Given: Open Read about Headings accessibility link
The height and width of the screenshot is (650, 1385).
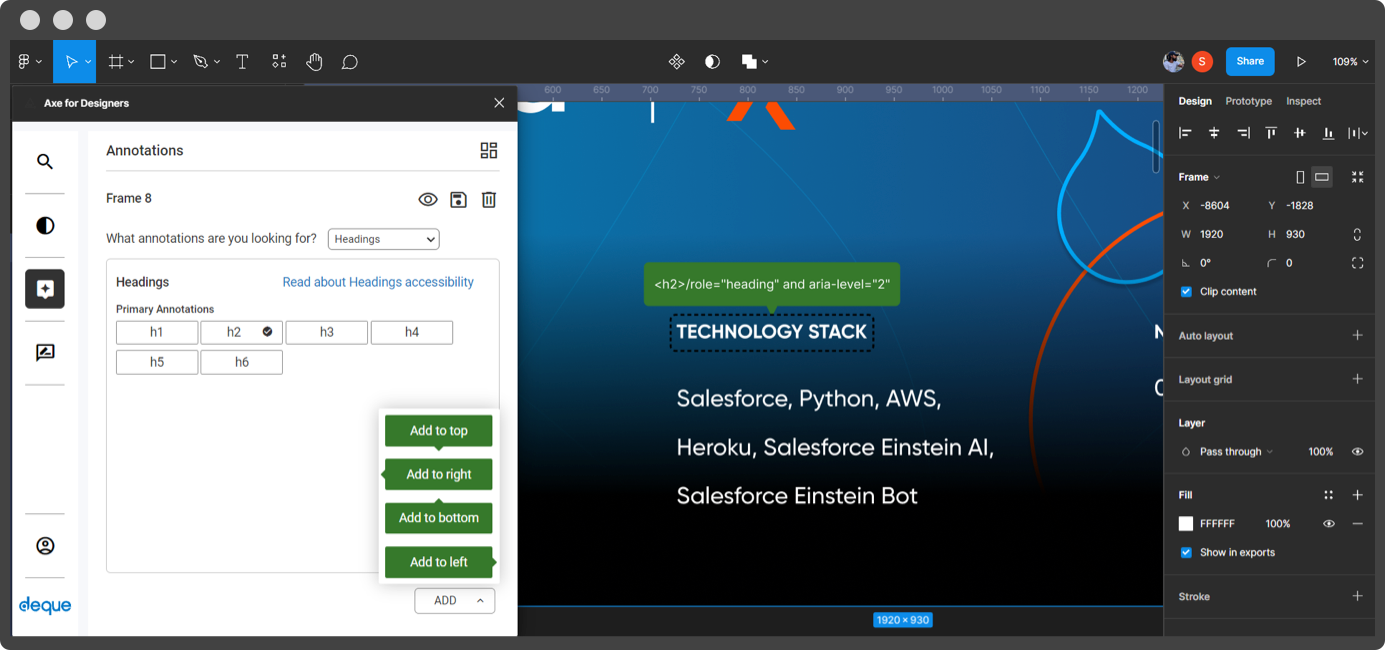Looking at the screenshot, I should tap(378, 283).
